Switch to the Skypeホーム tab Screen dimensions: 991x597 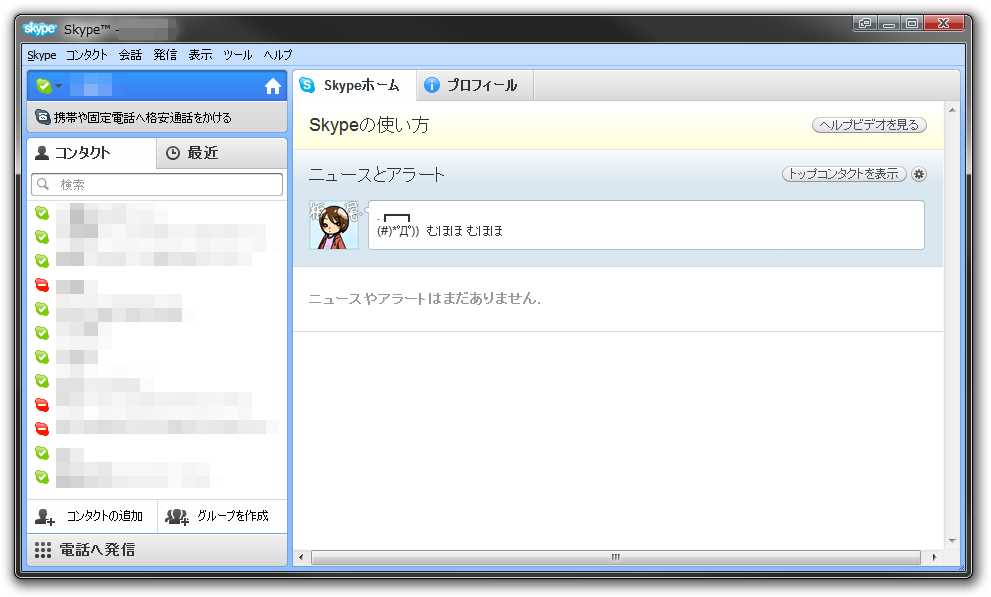[354, 85]
